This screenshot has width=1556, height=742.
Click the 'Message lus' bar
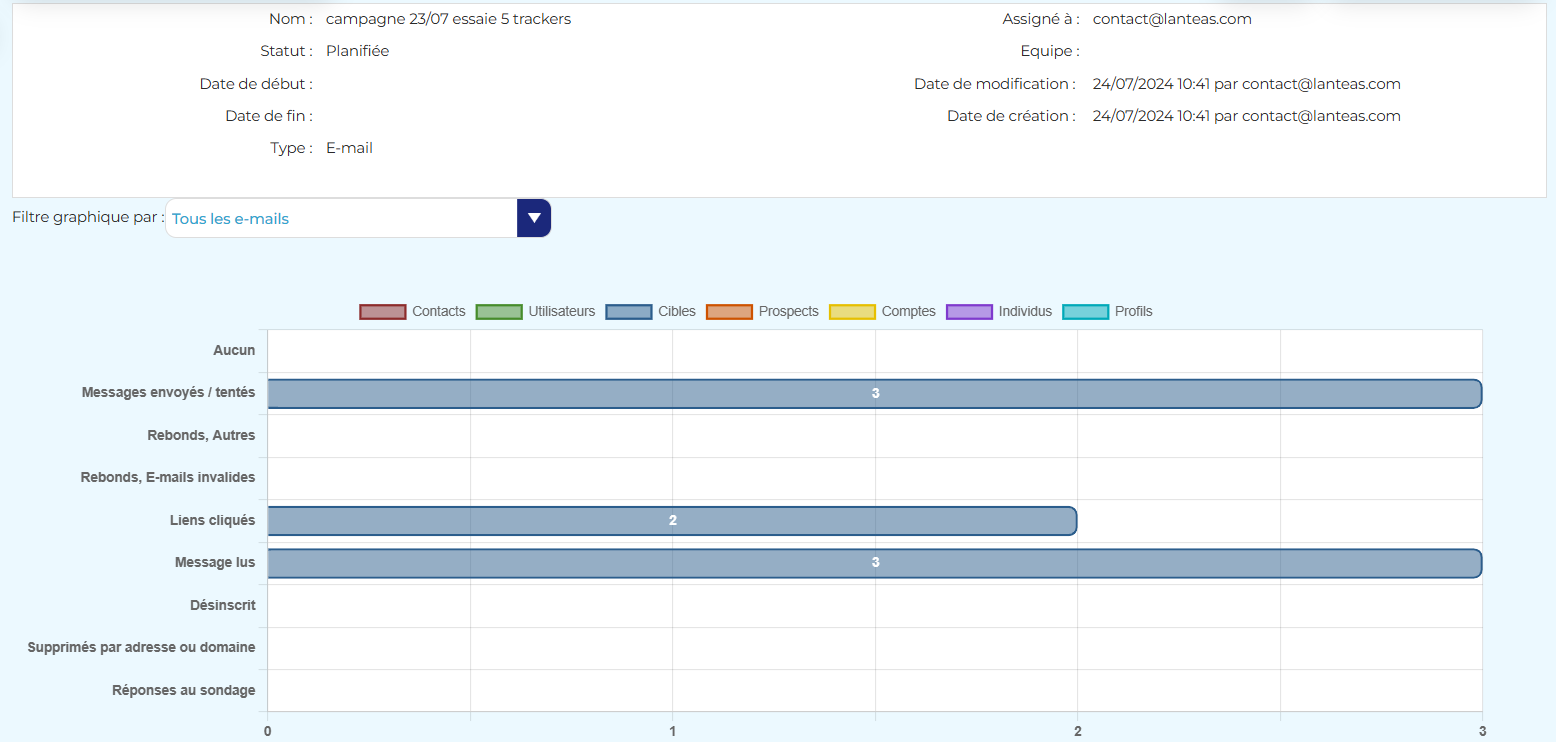(874, 563)
